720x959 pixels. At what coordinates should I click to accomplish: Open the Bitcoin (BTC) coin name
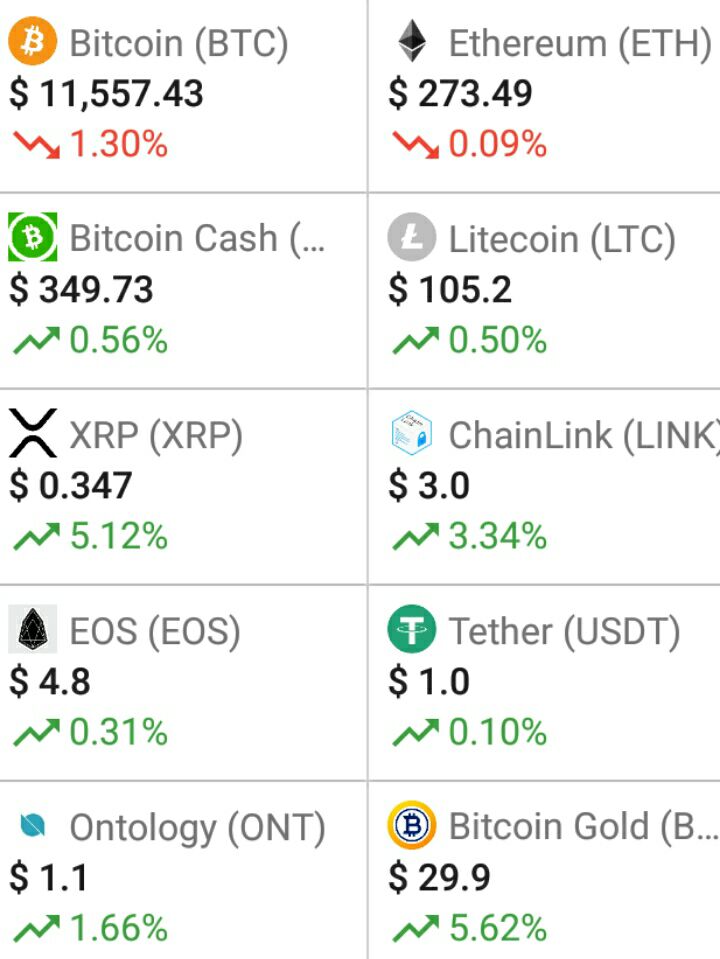click(x=179, y=43)
